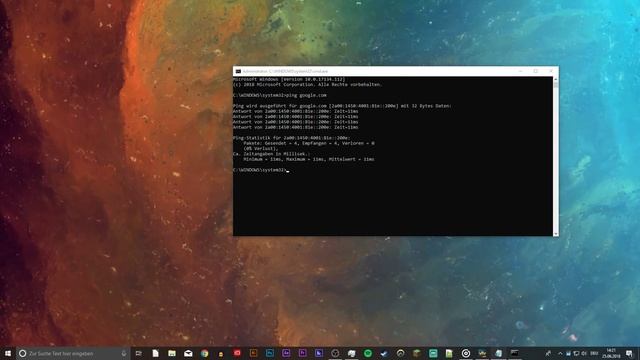Click the Command Prompt scrollbar thumb
Viewport: 640px width, 360px height.
coord(556,84)
